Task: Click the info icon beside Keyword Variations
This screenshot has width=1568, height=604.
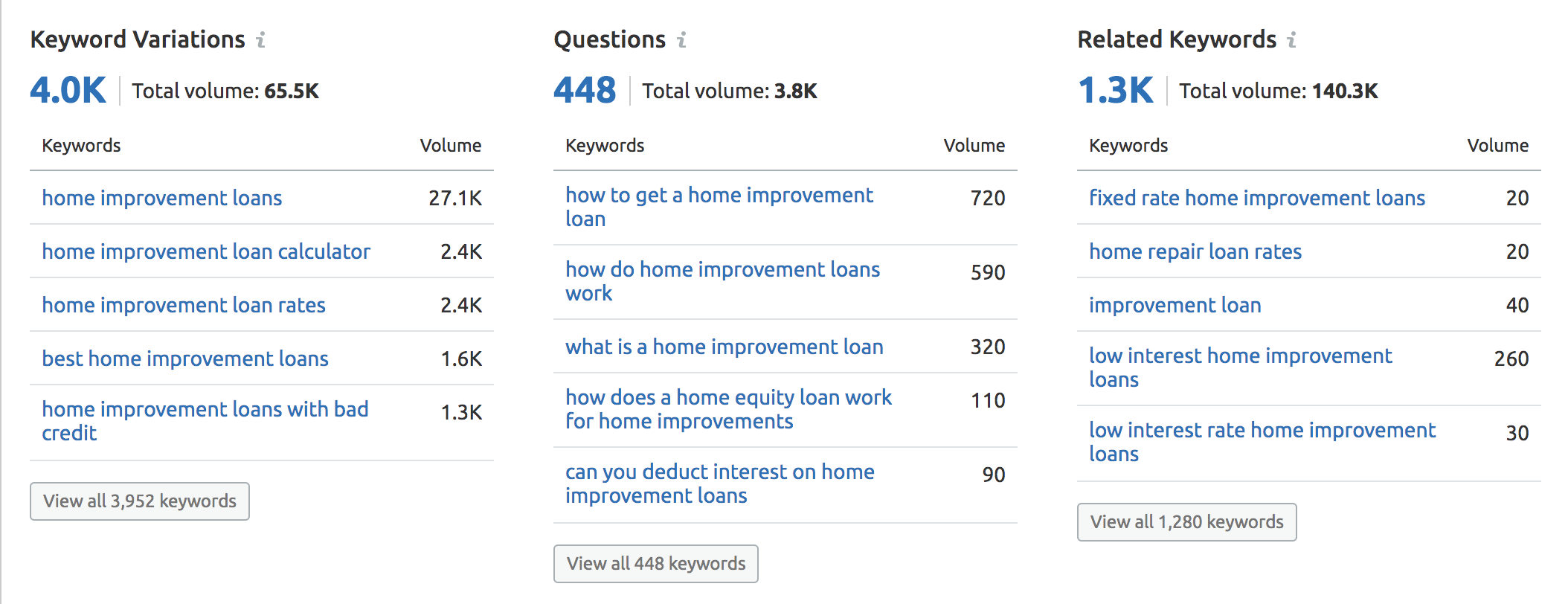Action: pyautogui.click(x=260, y=39)
